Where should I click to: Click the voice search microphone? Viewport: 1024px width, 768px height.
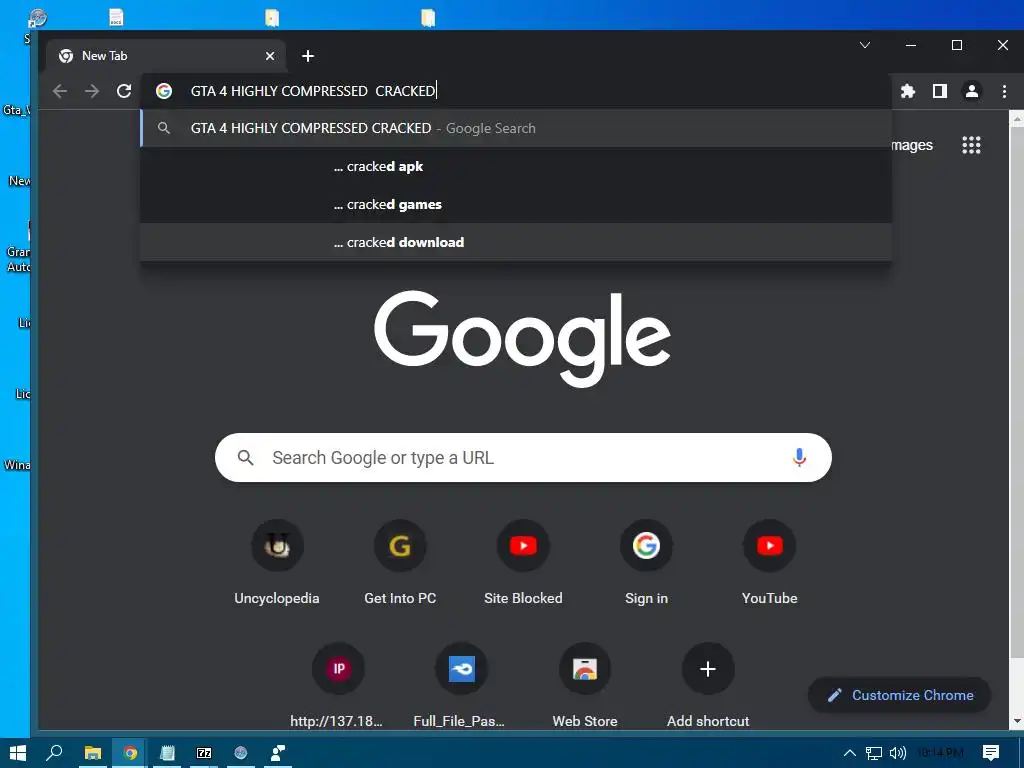click(x=799, y=457)
